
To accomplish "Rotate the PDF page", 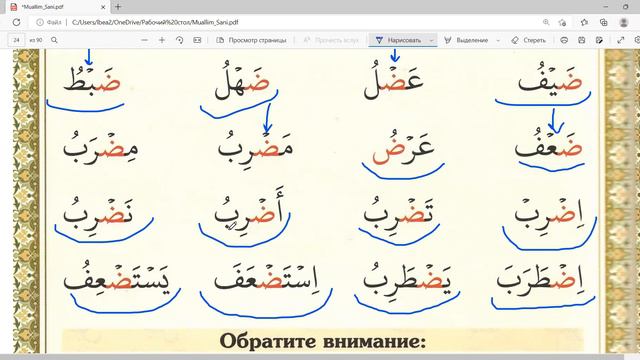I will 180,40.
